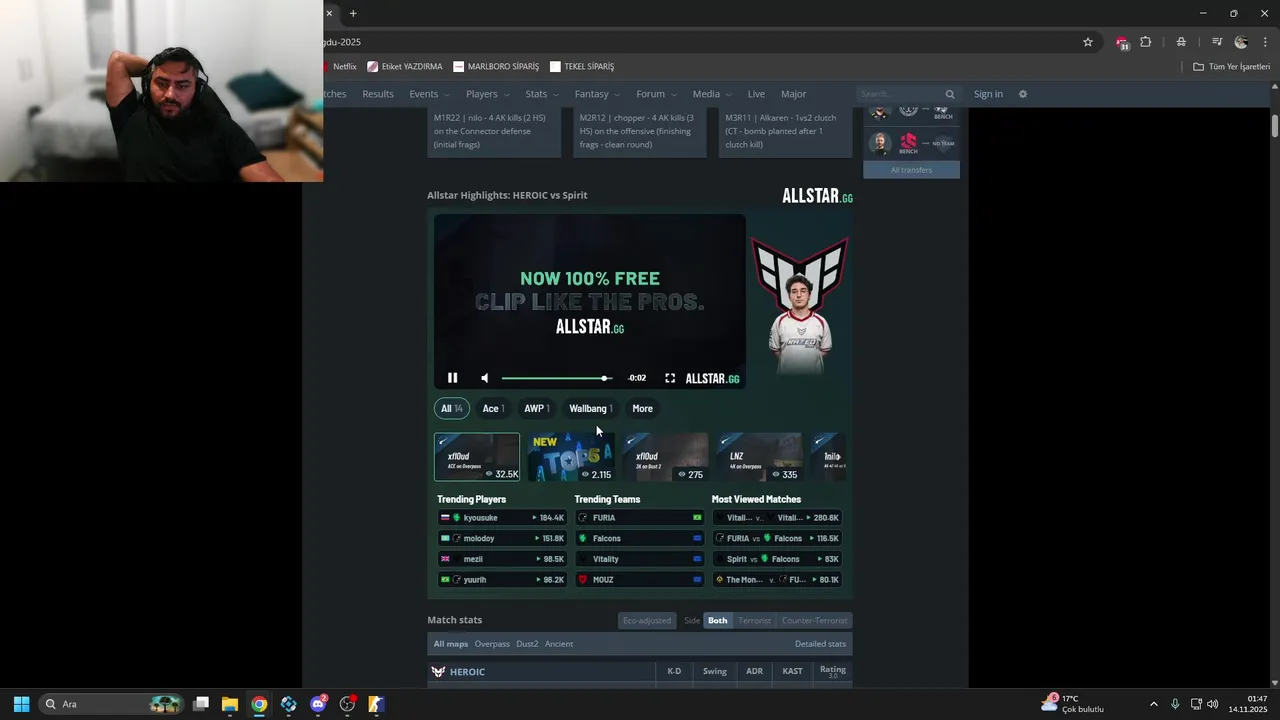Focus the site search field
Viewport: 1280px width, 720px height.
click(x=900, y=94)
